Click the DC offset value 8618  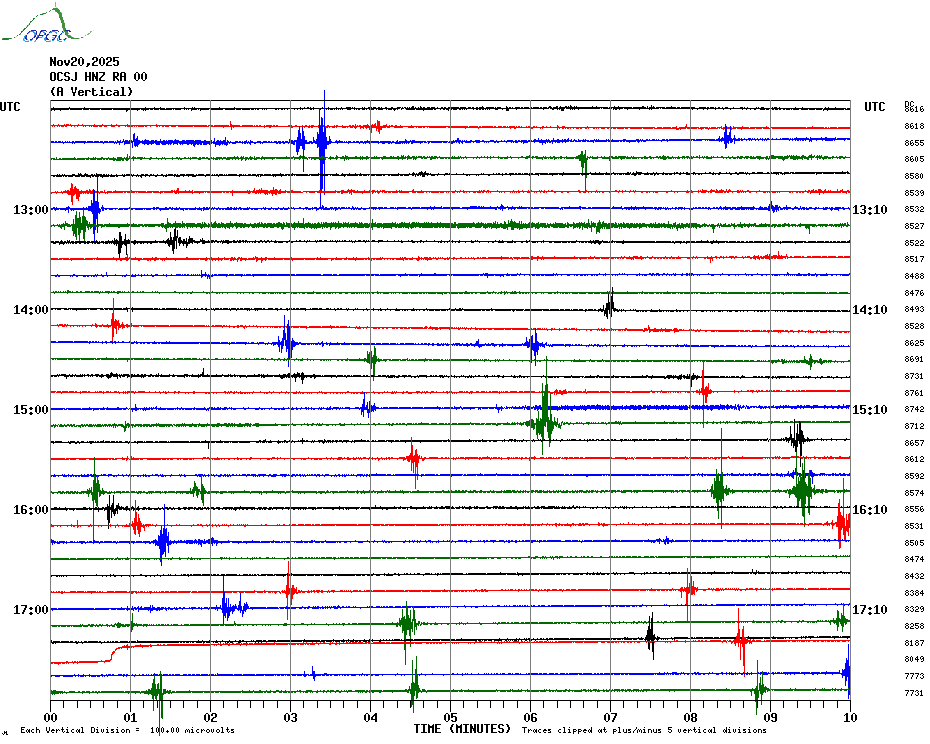[914, 126]
